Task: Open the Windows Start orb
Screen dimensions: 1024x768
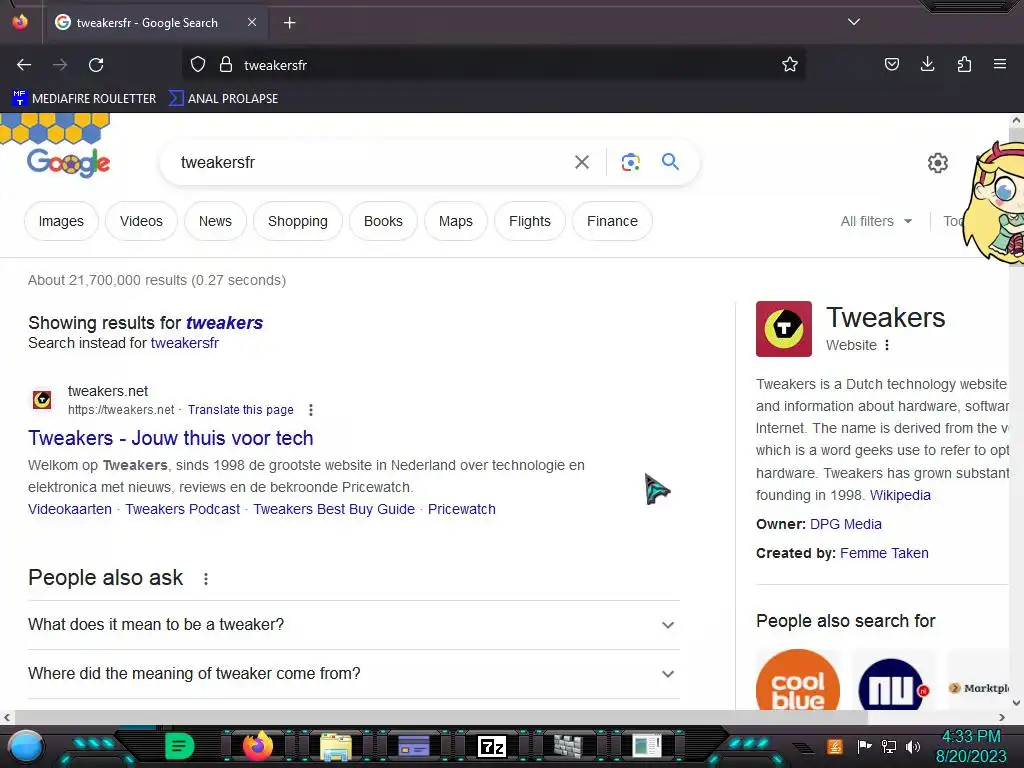Action: [x=26, y=746]
